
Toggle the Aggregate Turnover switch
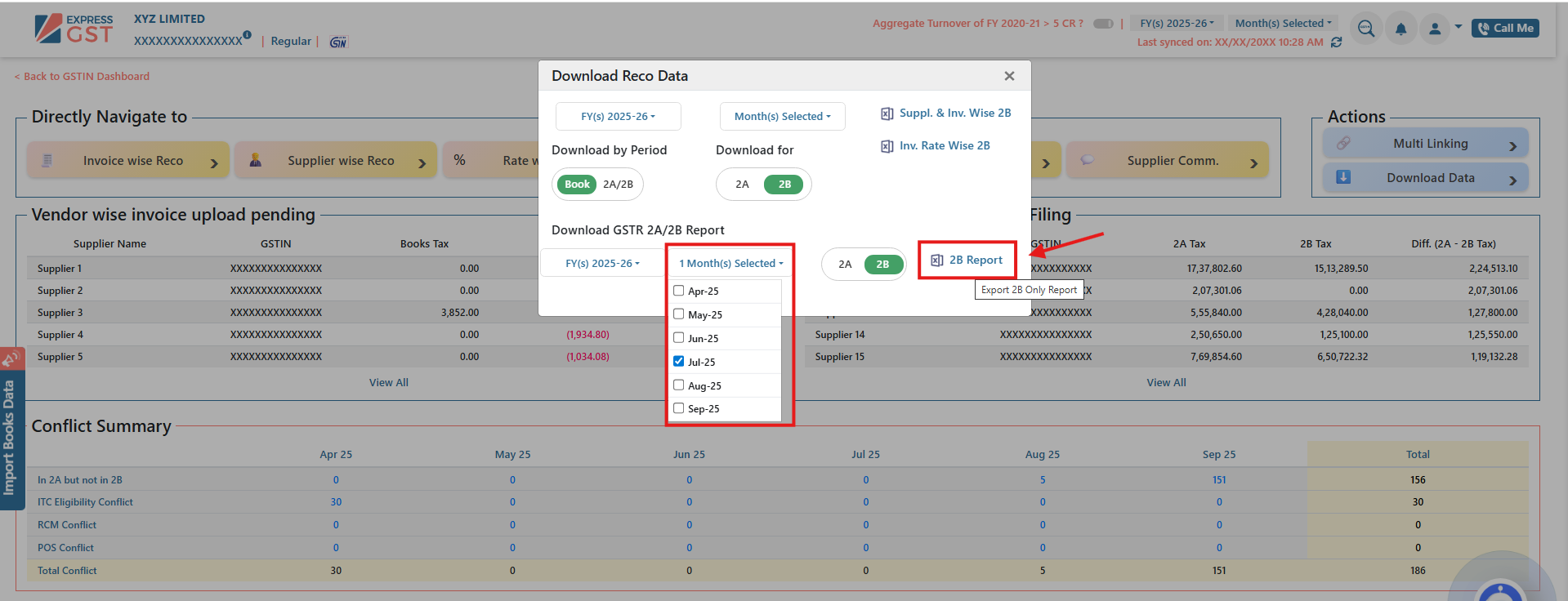(x=1103, y=24)
